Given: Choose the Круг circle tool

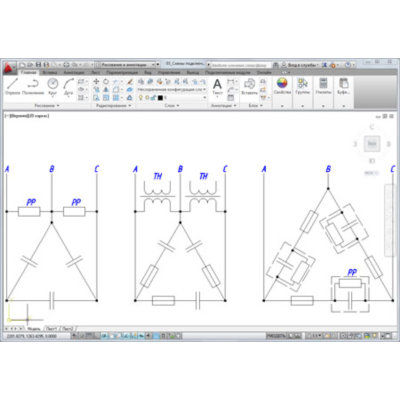Looking at the screenshot, I should [x=53, y=87].
